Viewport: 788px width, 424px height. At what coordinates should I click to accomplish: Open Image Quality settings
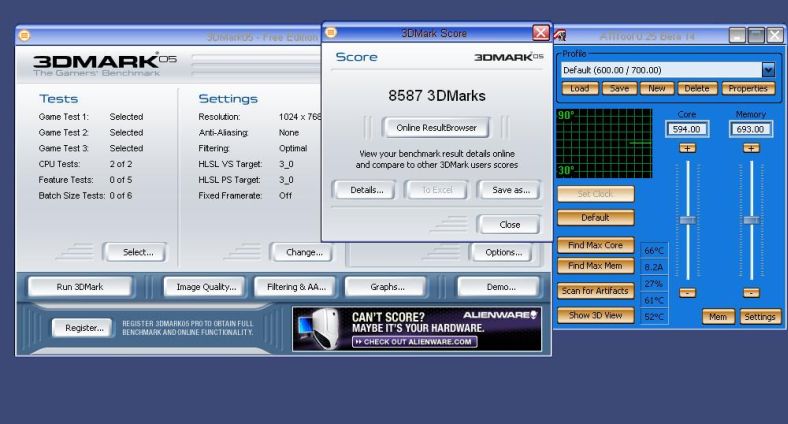pyautogui.click(x=206, y=287)
